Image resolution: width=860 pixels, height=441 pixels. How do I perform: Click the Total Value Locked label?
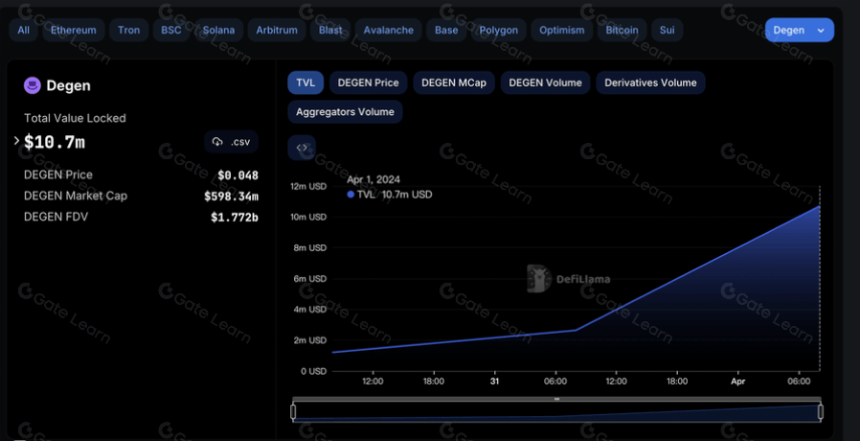pos(75,118)
